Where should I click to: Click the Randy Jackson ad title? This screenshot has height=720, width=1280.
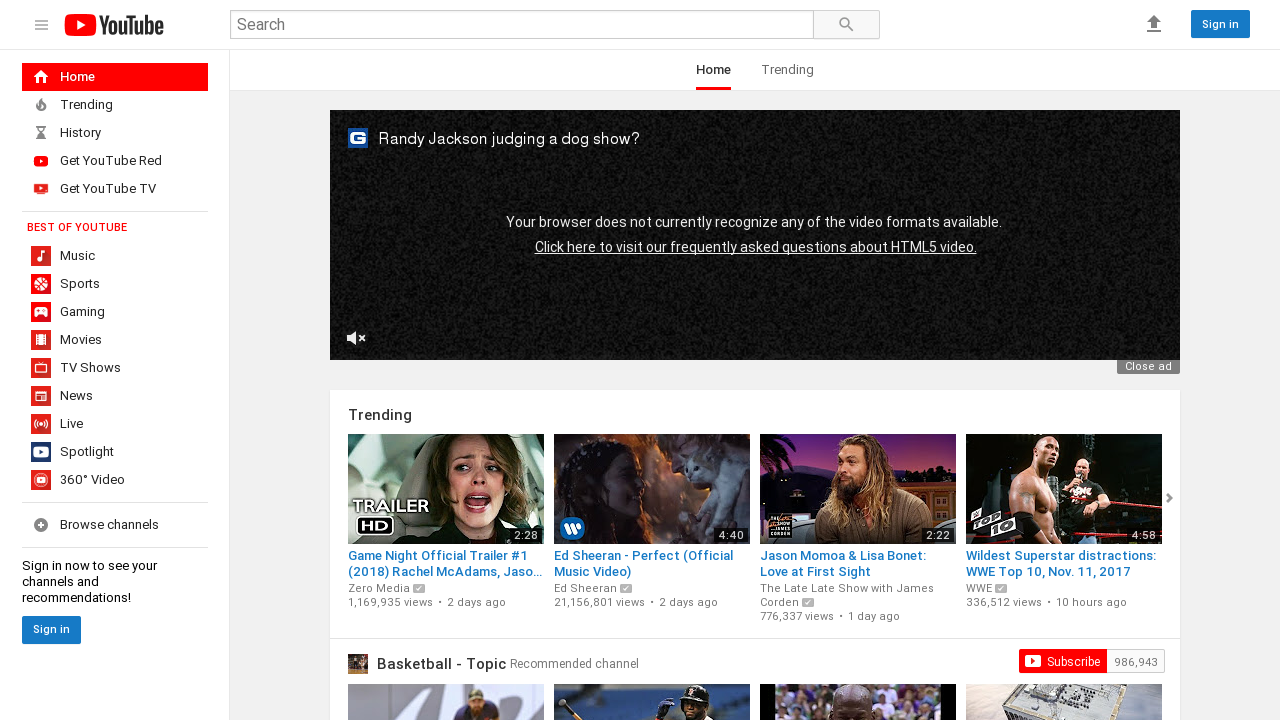pyautogui.click(x=509, y=139)
